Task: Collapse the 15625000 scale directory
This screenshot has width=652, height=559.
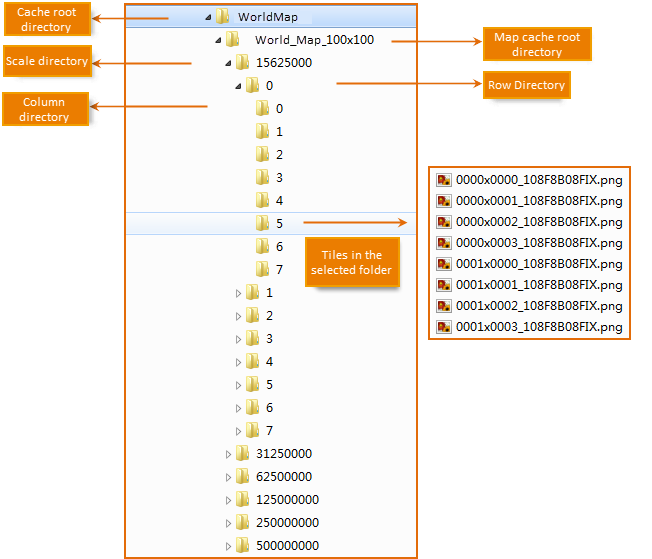Action: click(x=228, y=63)
